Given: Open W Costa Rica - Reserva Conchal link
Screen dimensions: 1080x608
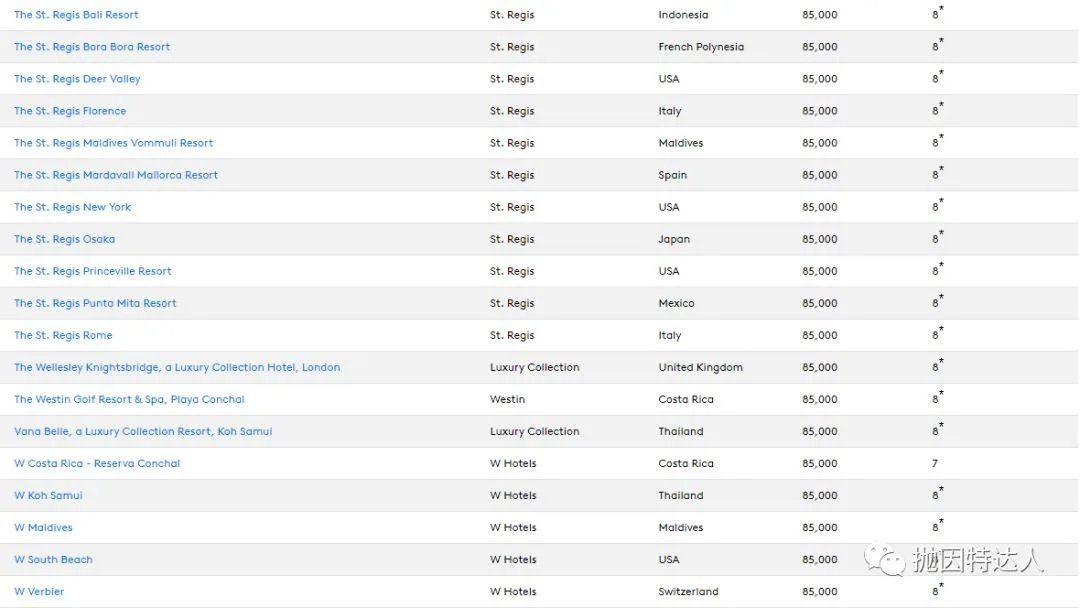Looking at the screenshot, I should 97,463.
